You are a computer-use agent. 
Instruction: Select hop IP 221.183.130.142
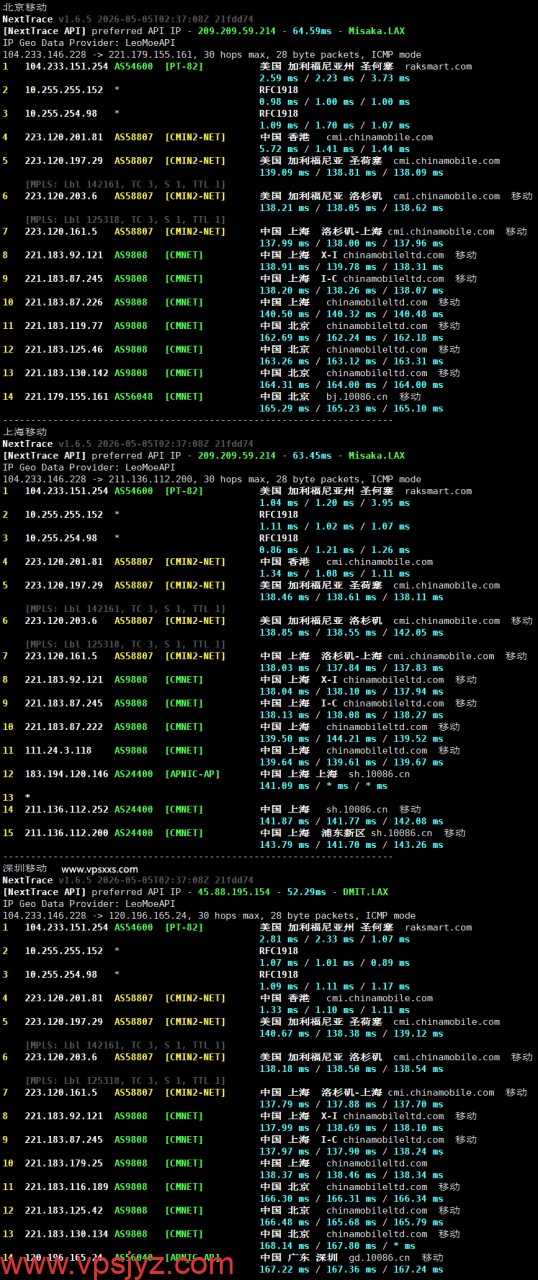coord(66,373)
